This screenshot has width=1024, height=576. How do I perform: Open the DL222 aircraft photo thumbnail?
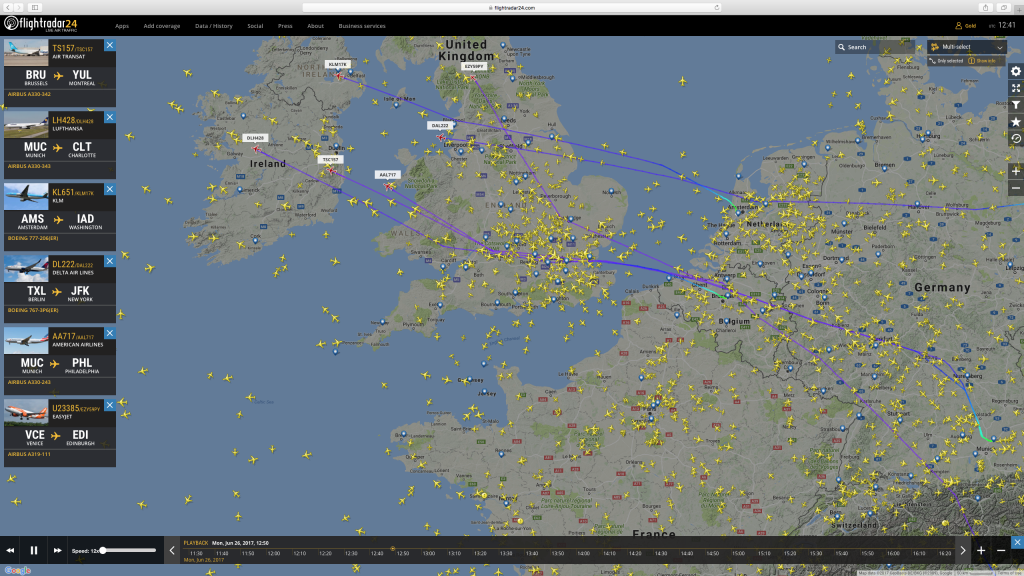pyautogui.click(x=26, y=268)
